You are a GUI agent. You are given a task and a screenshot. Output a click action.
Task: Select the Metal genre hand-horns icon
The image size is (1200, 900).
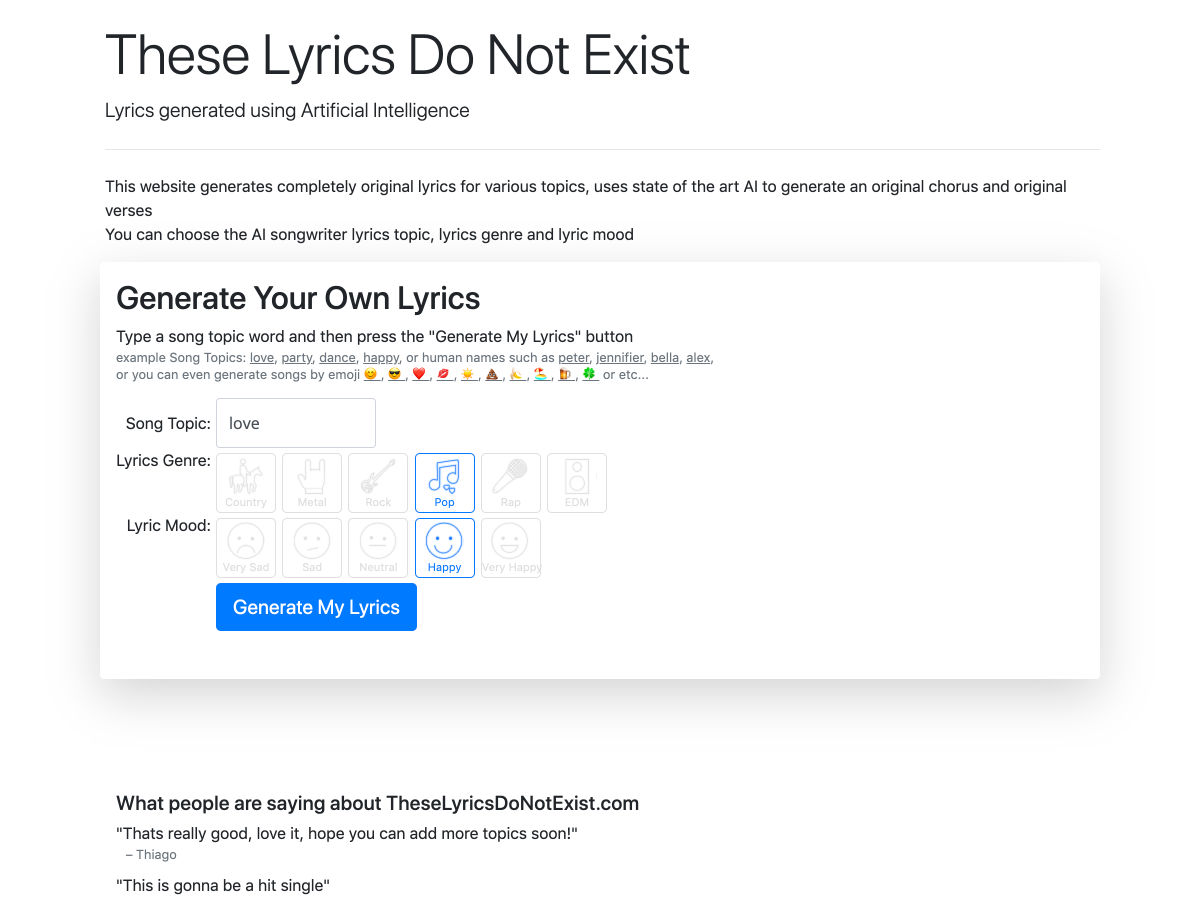[312, 483]
